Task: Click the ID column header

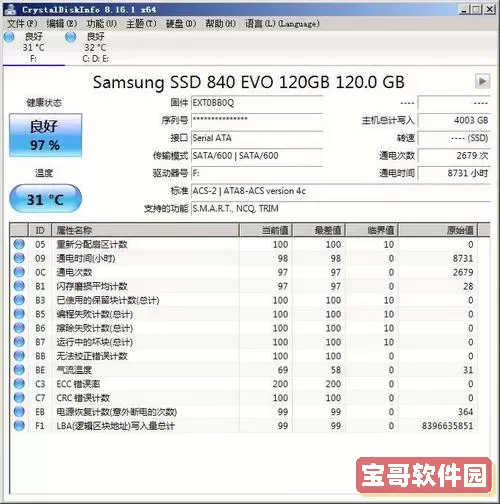Action: tap(40, 230)
